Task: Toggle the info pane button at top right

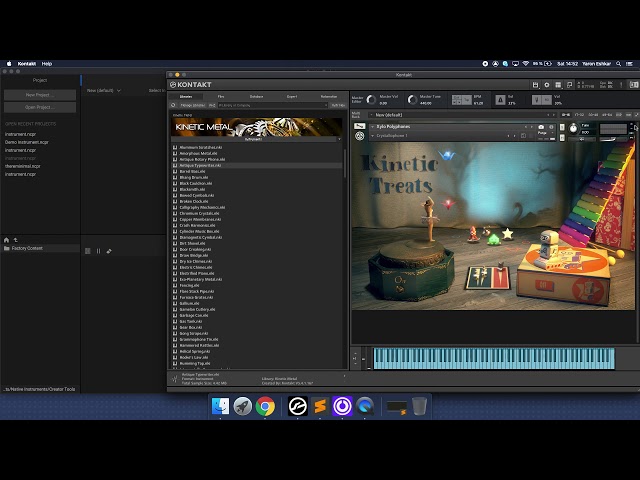Action: (x=633, y=85)
